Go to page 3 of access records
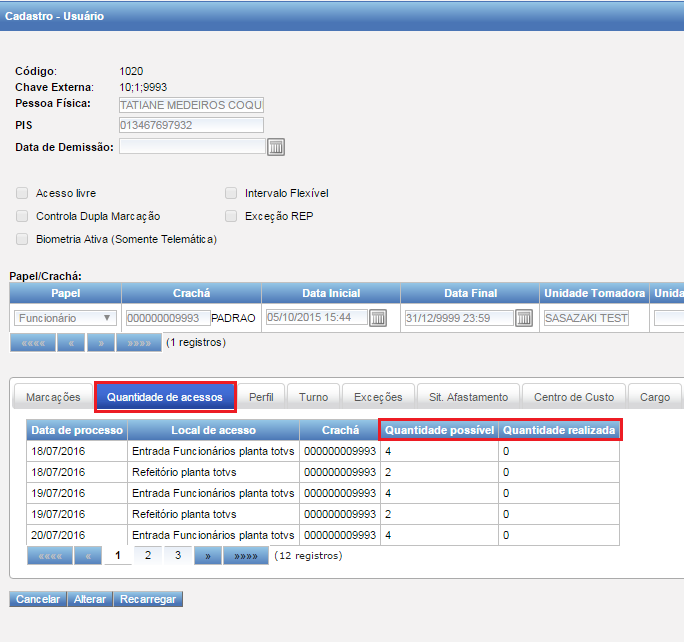The width and height of the screenshot is (685, 642). coord(178,556)
